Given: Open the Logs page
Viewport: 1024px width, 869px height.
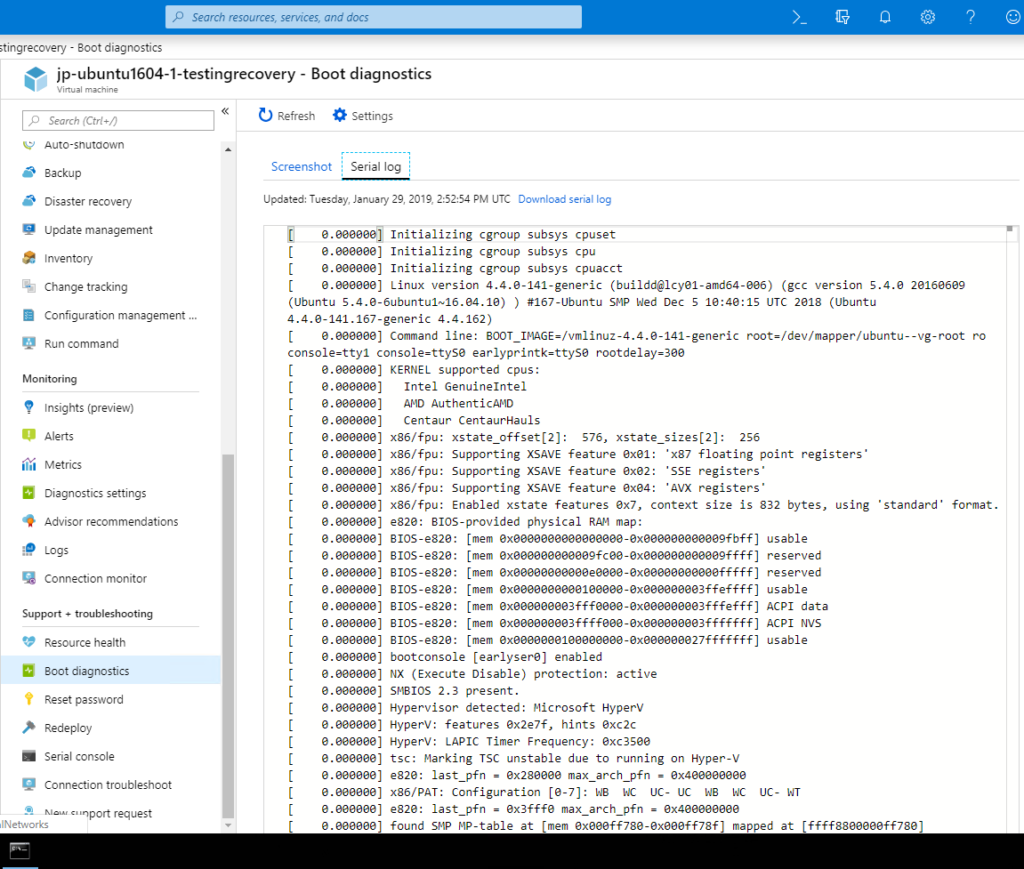Looking at the screenshot, I should pyautogui.click(x=56, y=550).
